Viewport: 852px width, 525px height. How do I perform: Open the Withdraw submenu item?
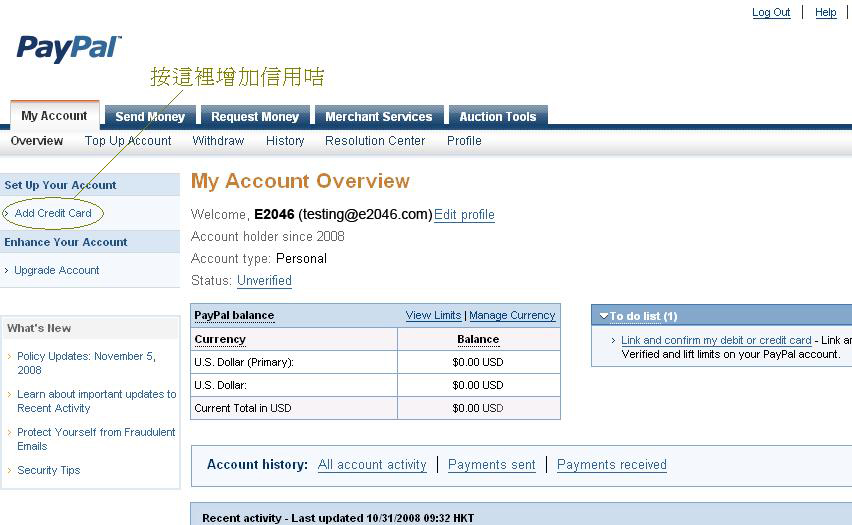[x=218, y=141]
